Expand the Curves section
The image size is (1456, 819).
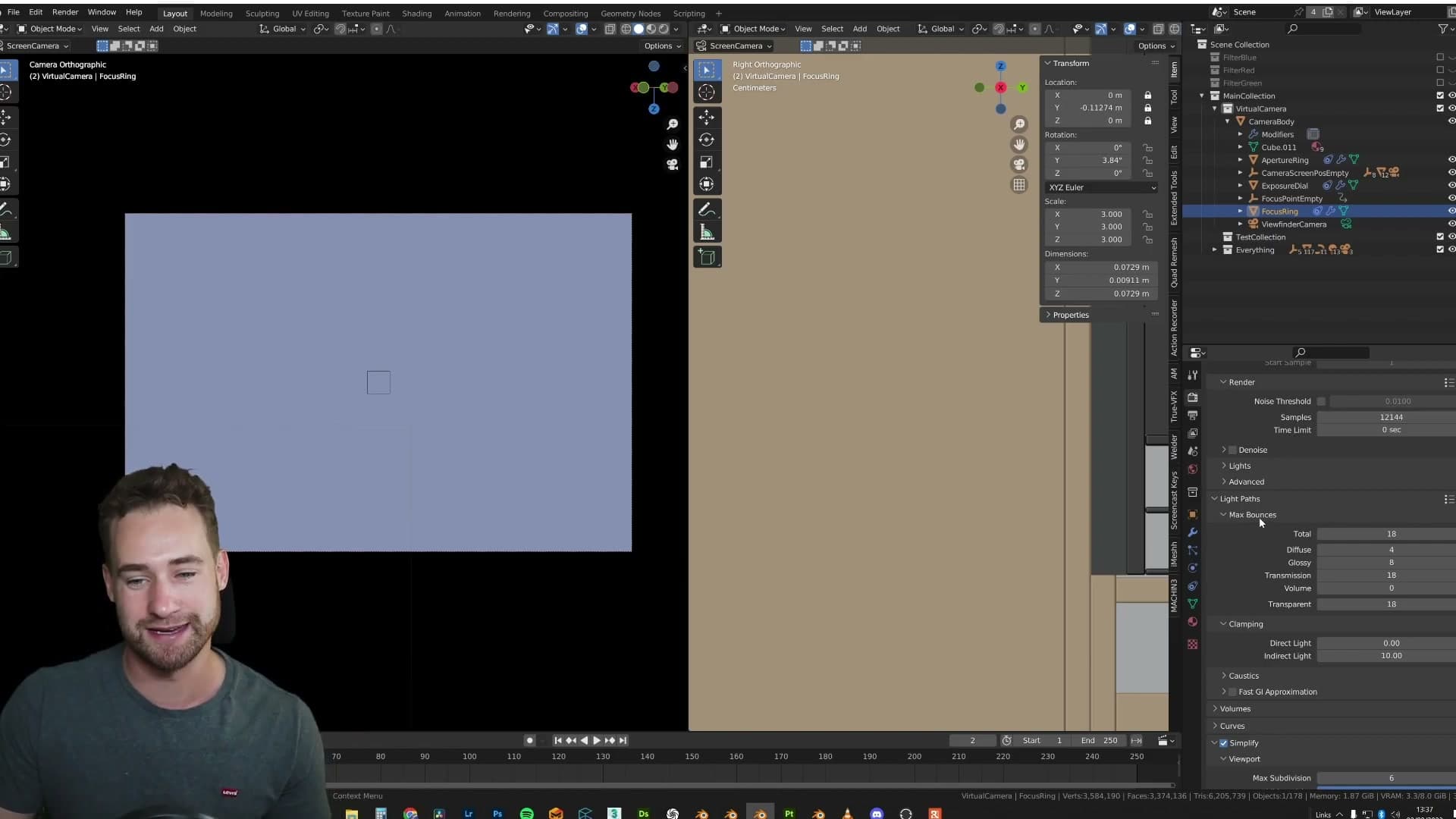pos(1232,726)
